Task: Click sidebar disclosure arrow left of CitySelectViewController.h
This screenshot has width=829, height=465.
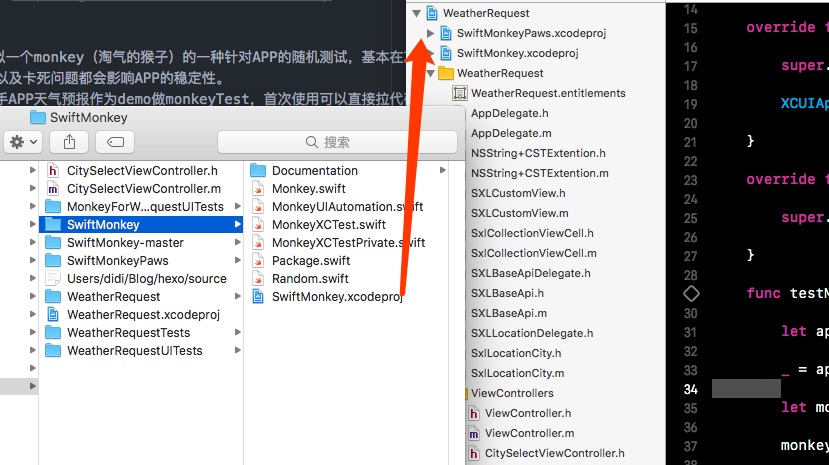Action: pos(32,170)
